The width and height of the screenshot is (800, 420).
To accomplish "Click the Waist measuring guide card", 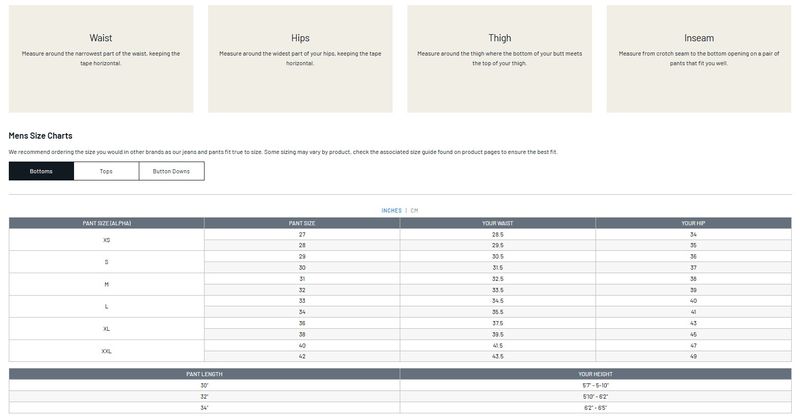I will 101,58.
